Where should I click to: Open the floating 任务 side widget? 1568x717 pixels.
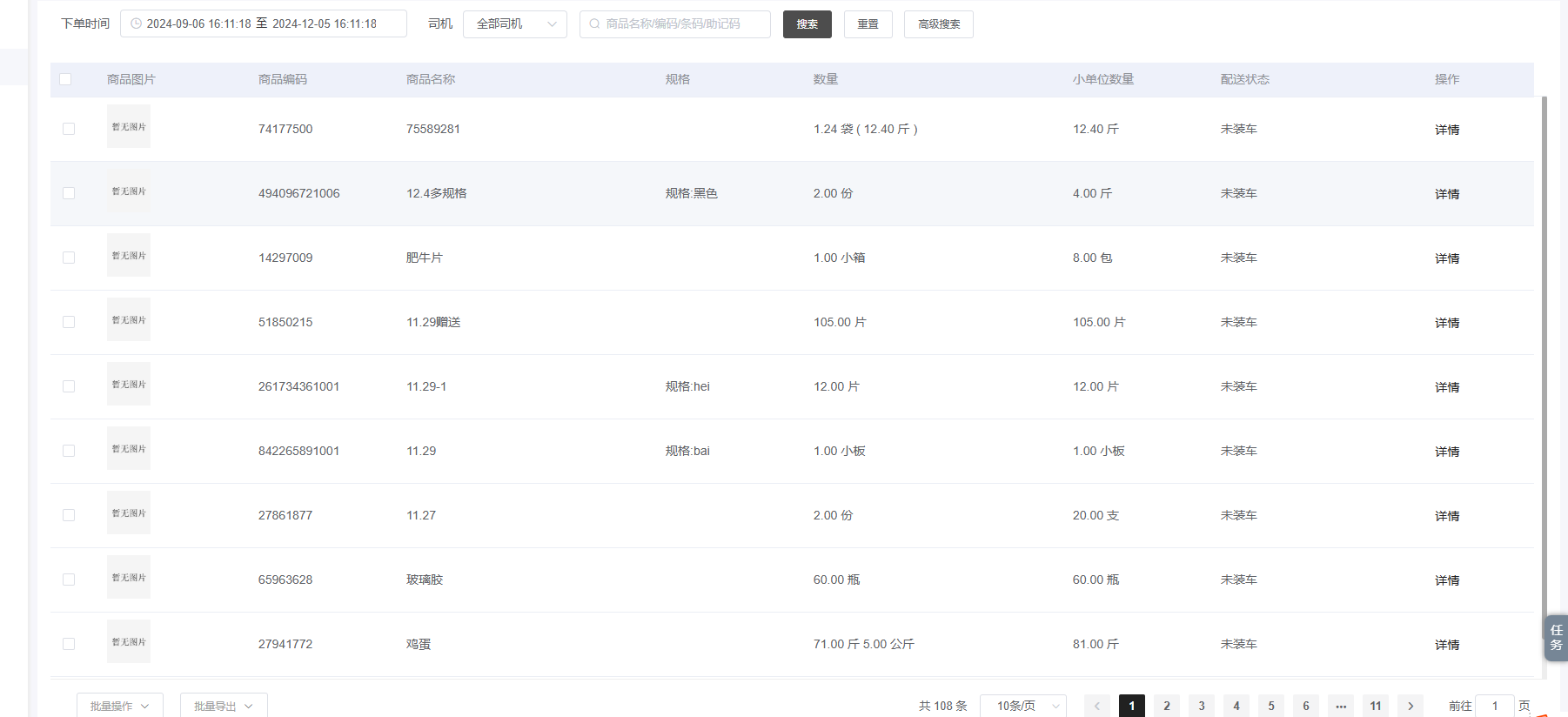[x=1556, y=638]
